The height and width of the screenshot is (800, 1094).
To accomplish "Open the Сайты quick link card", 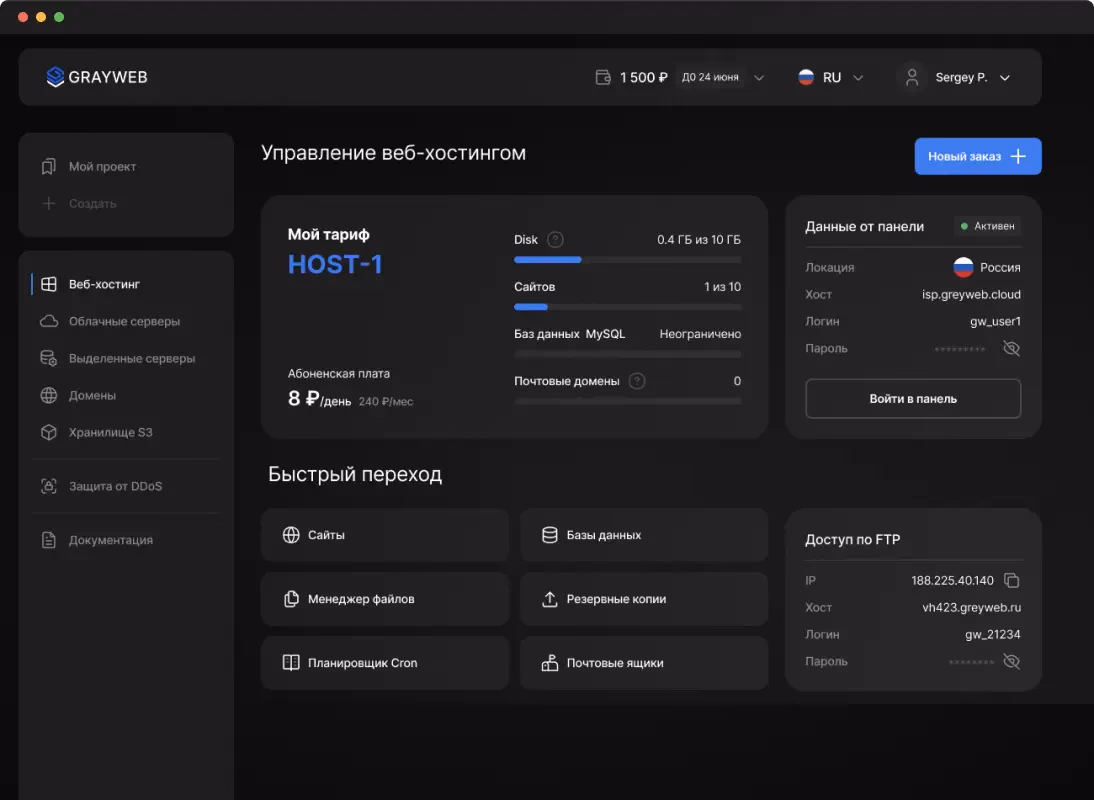I will [x=385, y=535].
